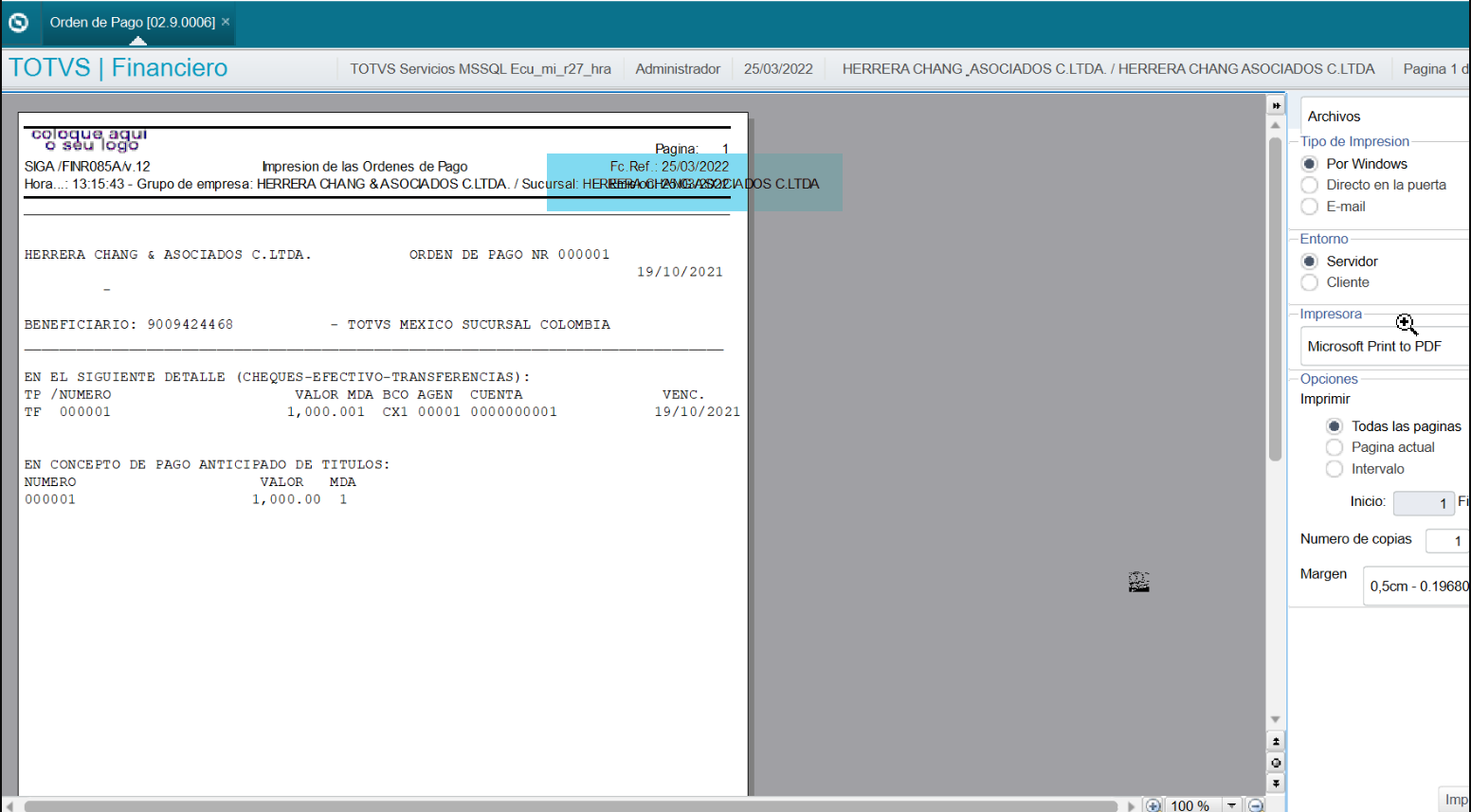Click the horizontal scrollbar right arrow

(x=1131, y=806)
